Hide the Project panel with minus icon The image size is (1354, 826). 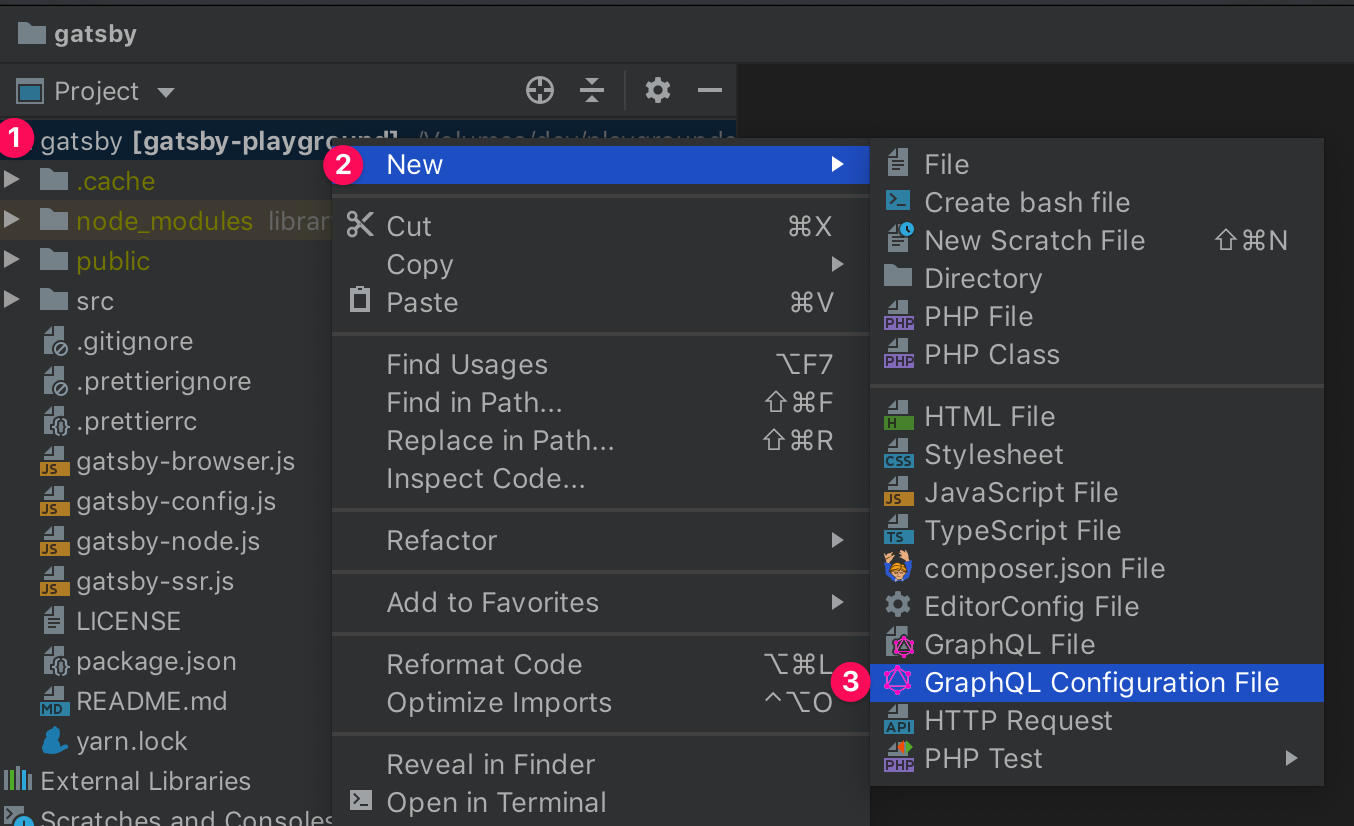click(x=710, y=91)
